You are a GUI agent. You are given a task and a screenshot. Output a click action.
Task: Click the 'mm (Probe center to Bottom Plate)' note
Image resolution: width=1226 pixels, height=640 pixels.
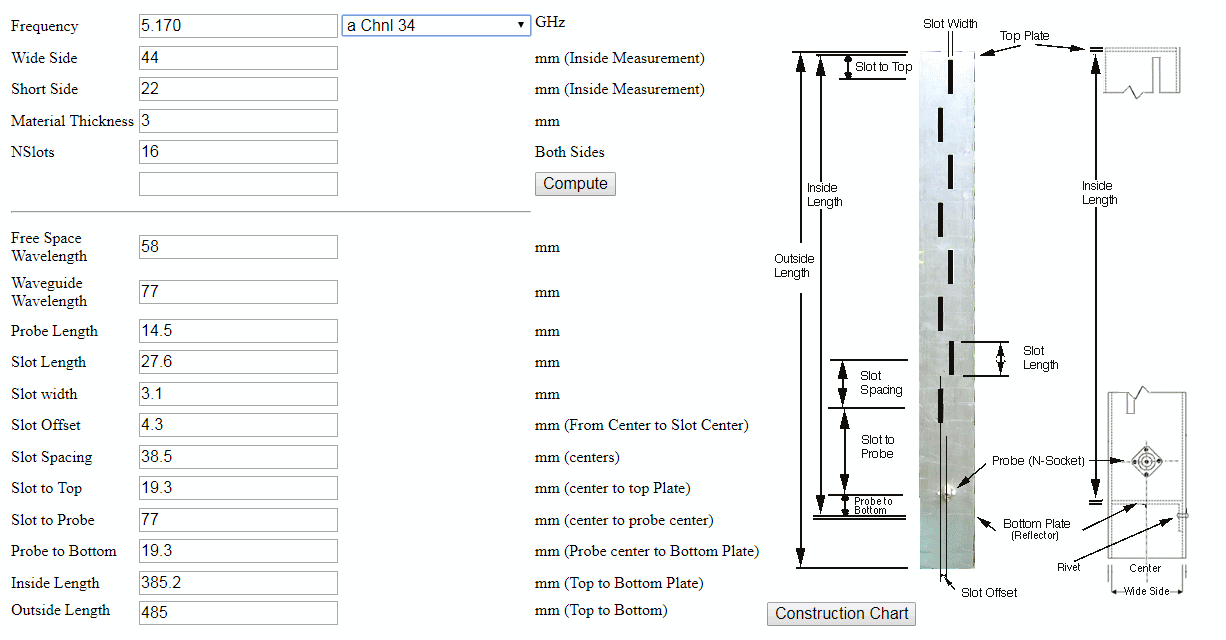pyautogui.click(x=647, y=551)
